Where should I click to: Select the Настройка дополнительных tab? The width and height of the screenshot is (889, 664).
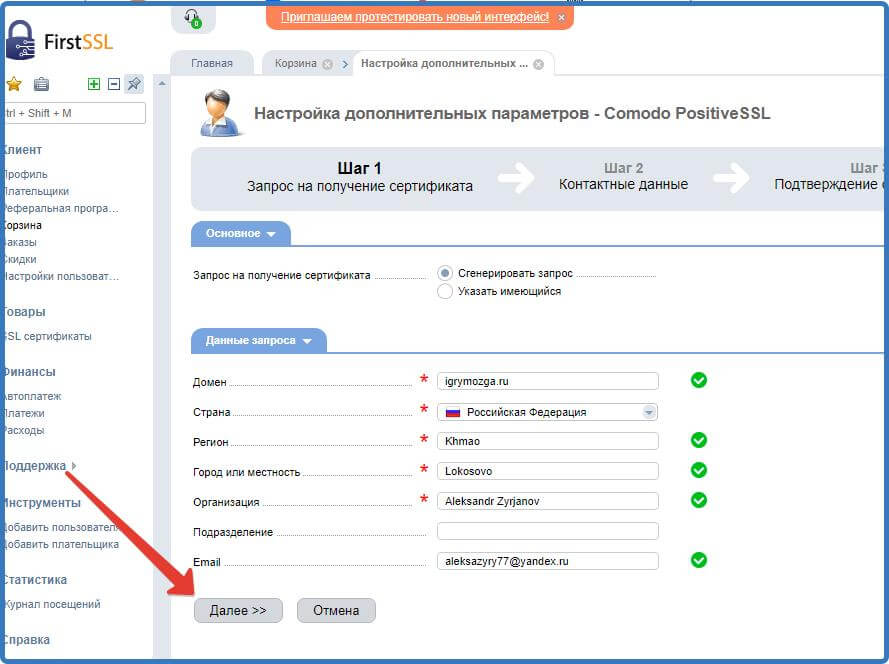444,64
